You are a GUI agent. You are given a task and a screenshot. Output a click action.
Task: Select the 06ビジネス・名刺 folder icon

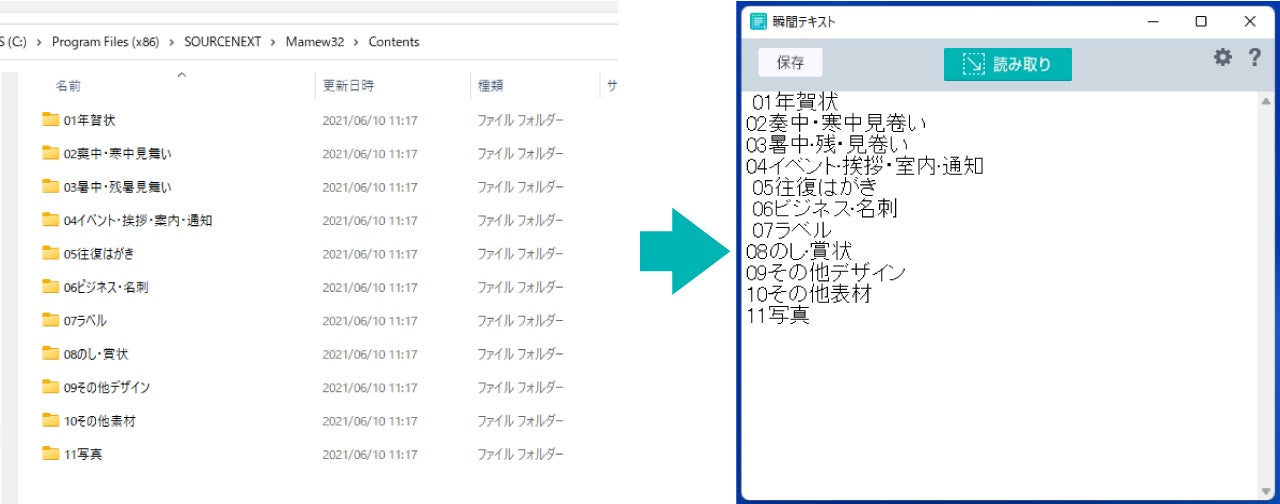click(x=51, y=287)
